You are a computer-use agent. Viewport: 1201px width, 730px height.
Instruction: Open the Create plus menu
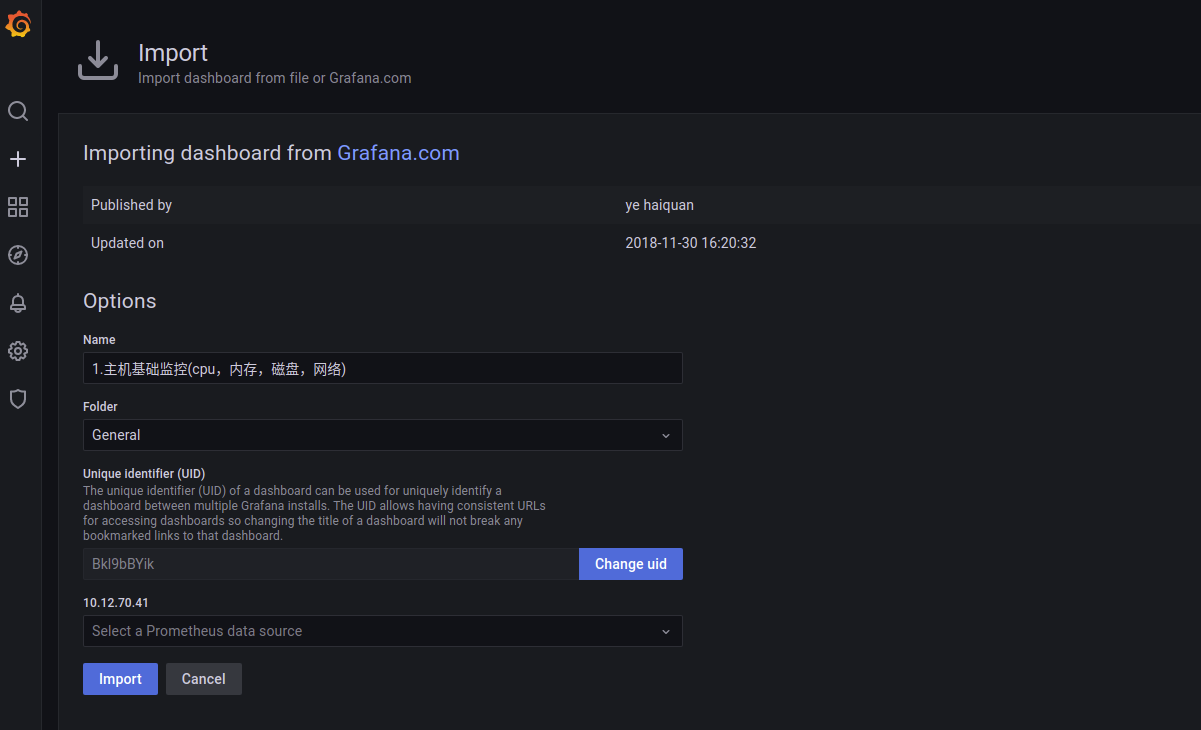point(18,159)
